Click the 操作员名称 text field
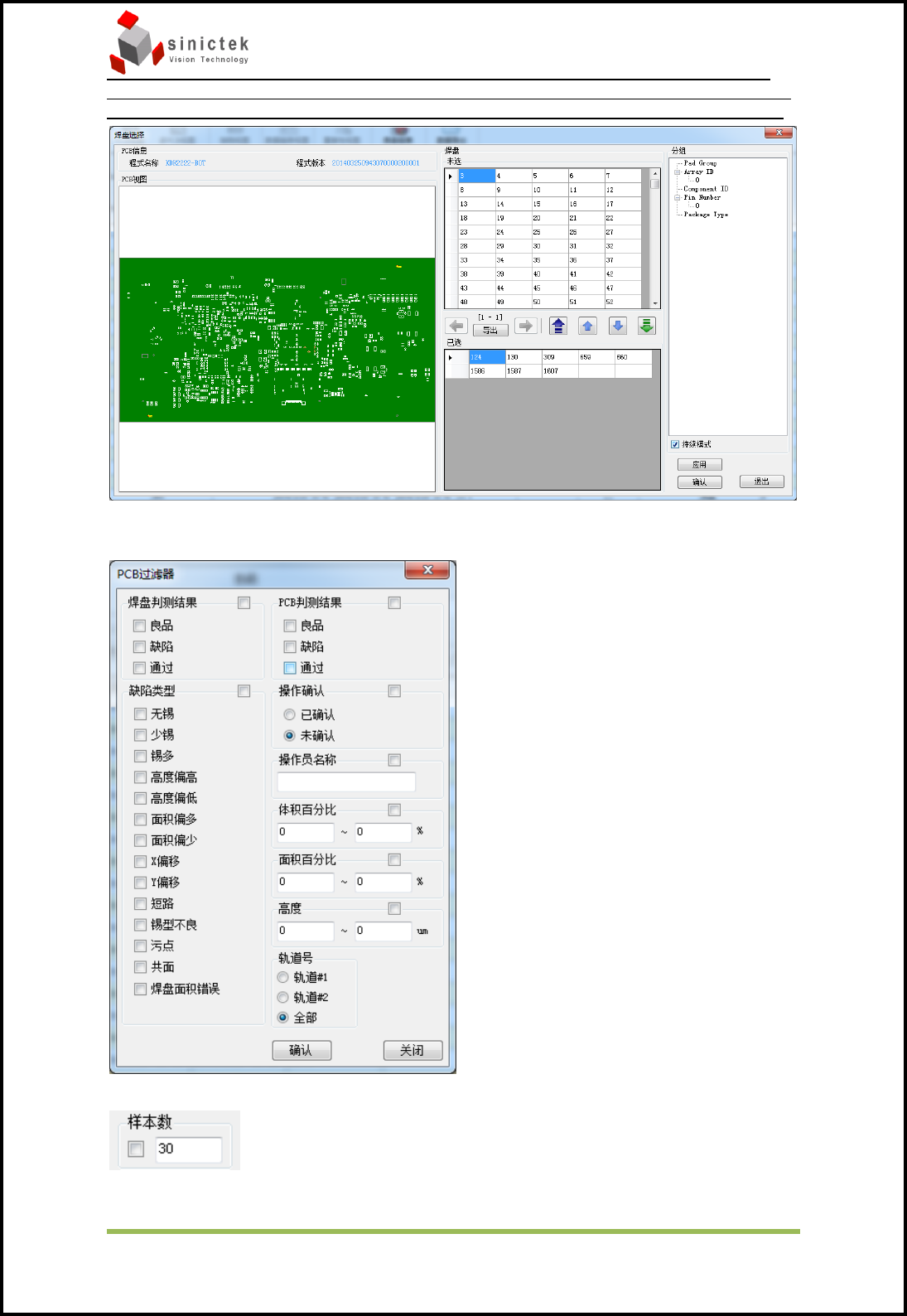This screenshot has width=907, height=1316. [346, 781]
